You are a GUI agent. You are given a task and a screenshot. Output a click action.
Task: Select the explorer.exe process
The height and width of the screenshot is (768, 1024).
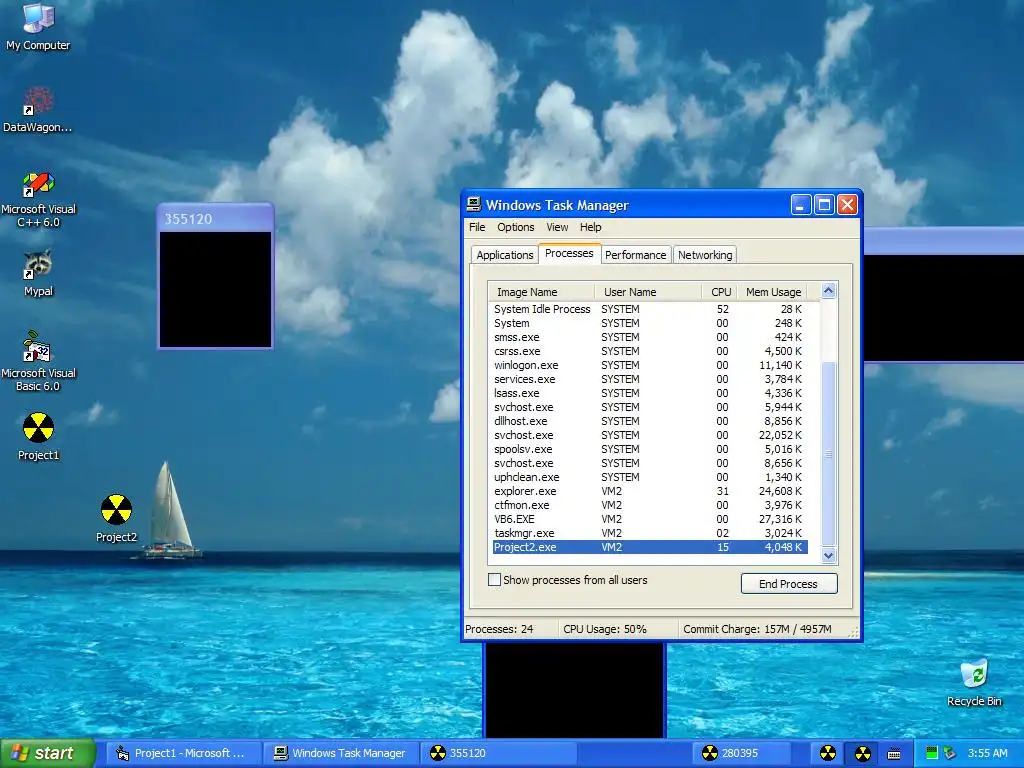(x=649, y=491)
